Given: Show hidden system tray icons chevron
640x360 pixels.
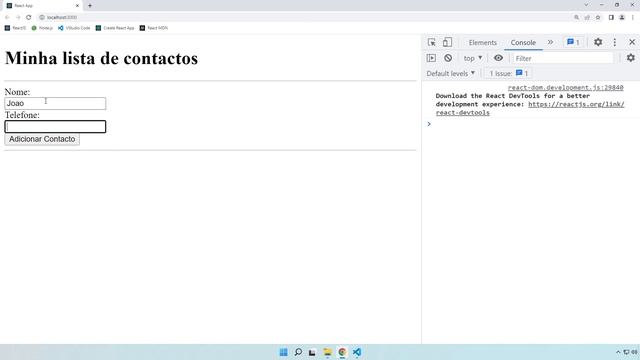Looking at the screenshot, I should pyautogui.click(x=618, y=352).
